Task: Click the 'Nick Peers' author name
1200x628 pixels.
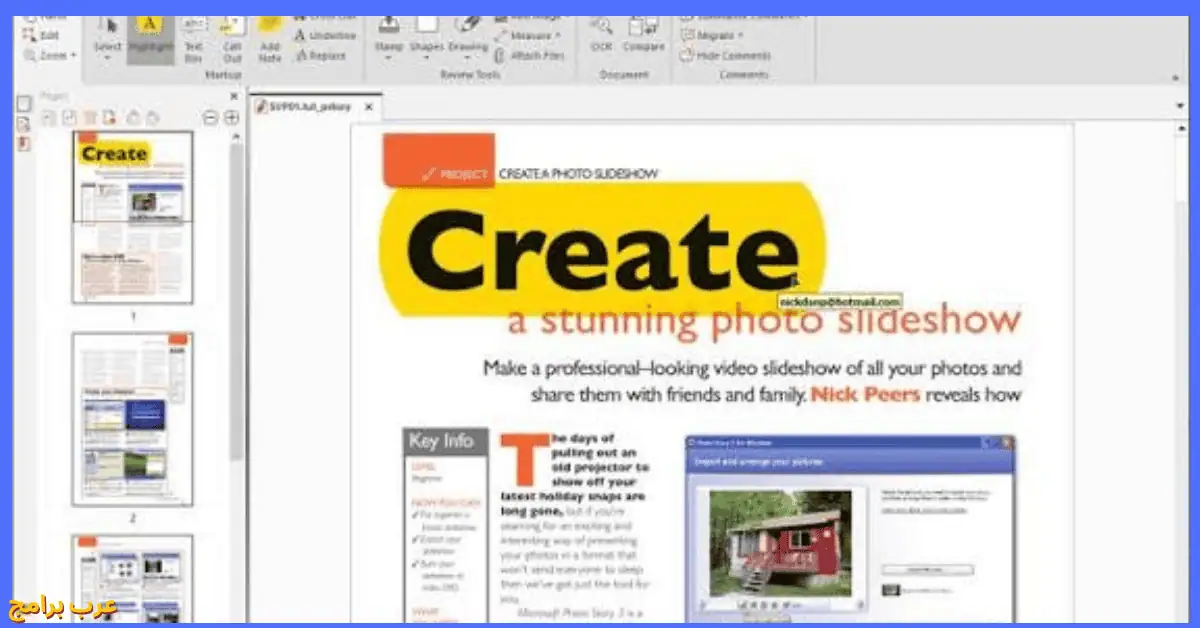Action: click(x=865, y=395)
